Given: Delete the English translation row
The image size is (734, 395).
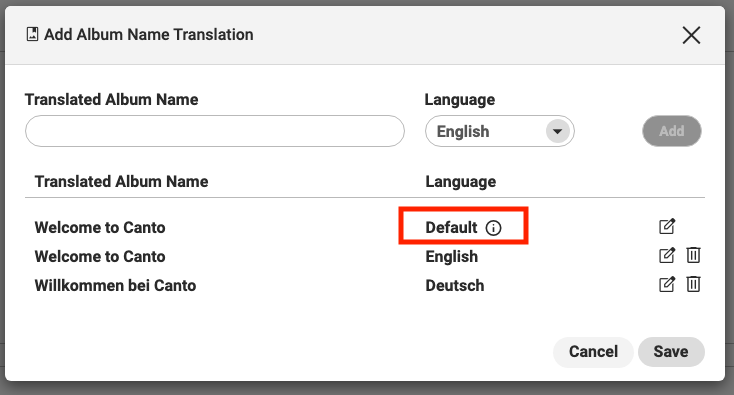Looking at the screenshot, I should click(x=693, y=256).
